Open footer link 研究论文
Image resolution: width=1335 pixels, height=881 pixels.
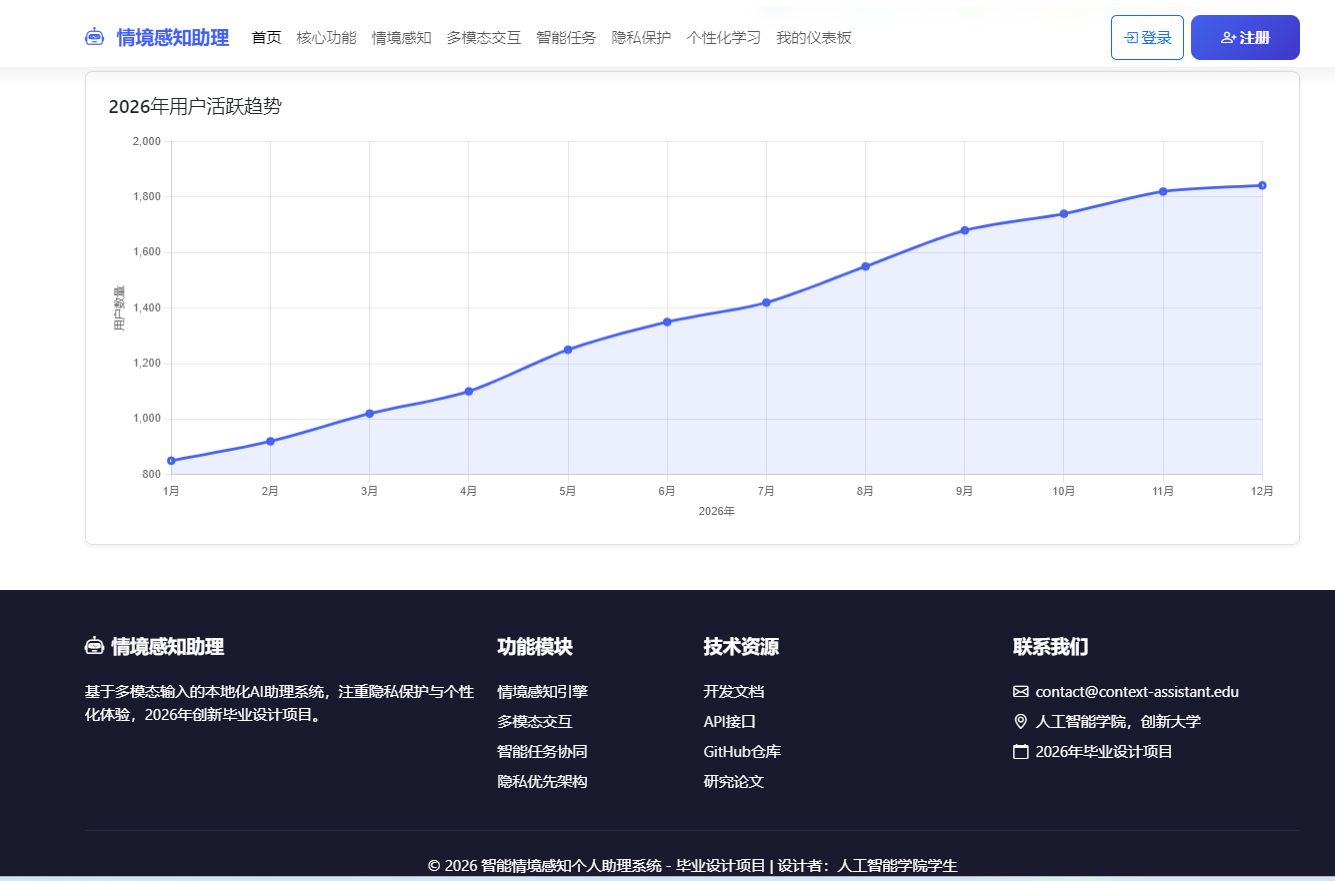[734, 781]
